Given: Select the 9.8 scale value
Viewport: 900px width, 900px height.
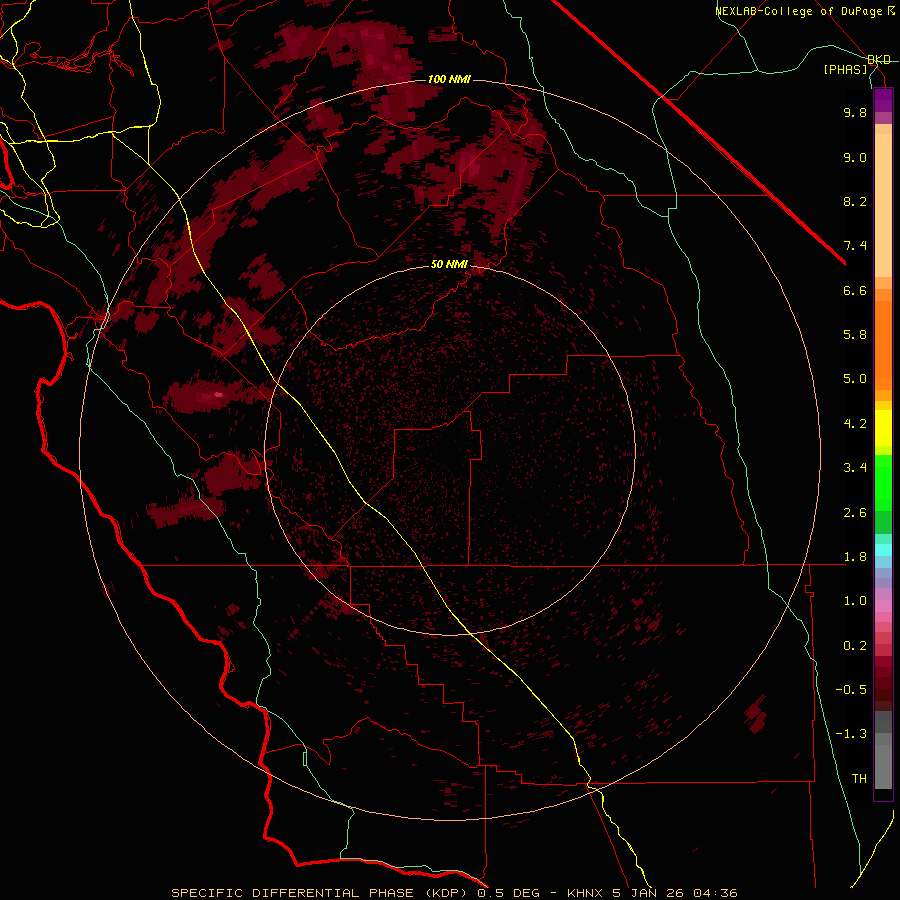Looking at the screenshot, I should (855, 112).
